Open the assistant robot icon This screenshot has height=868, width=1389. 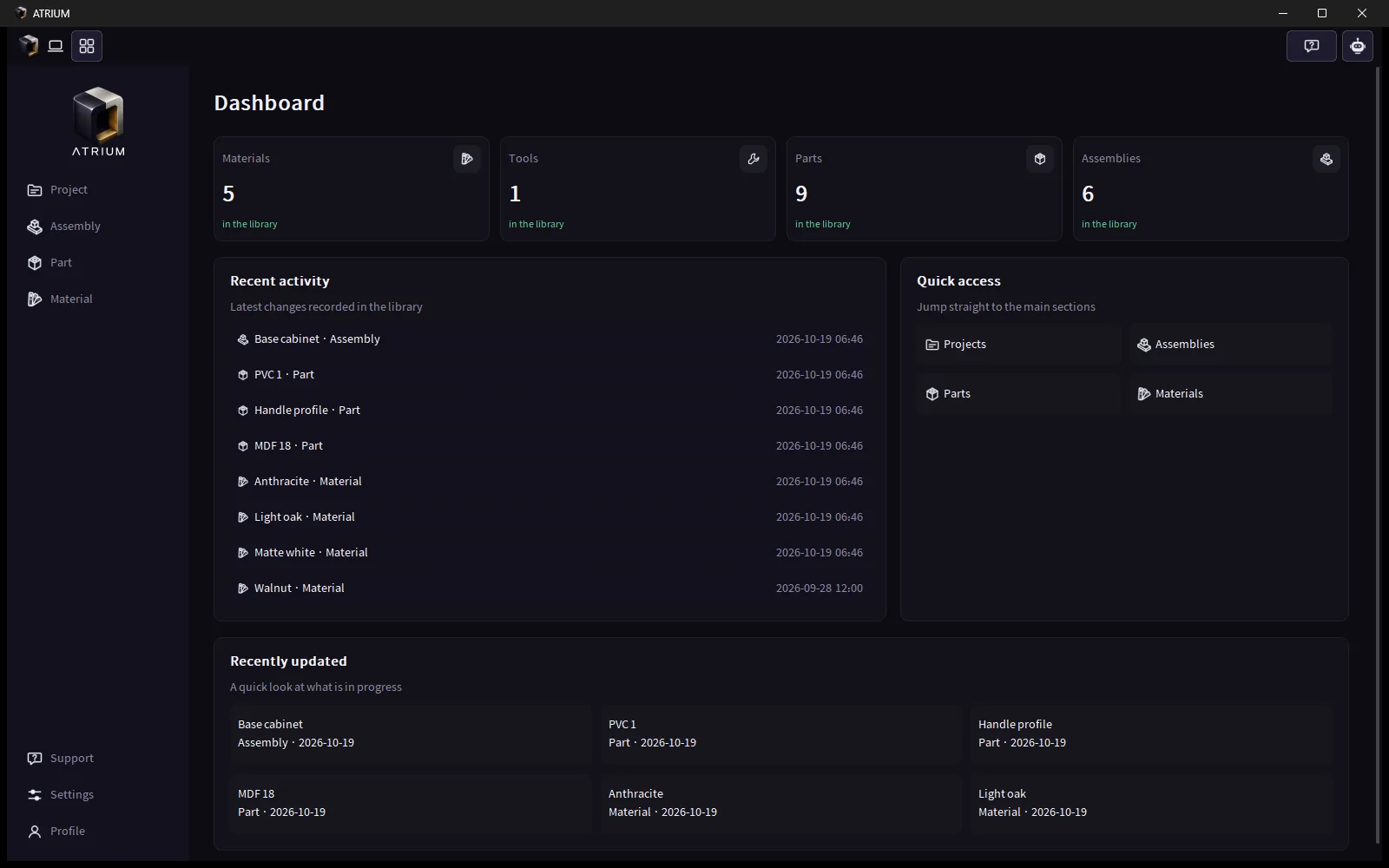(x=1358, y=46)
